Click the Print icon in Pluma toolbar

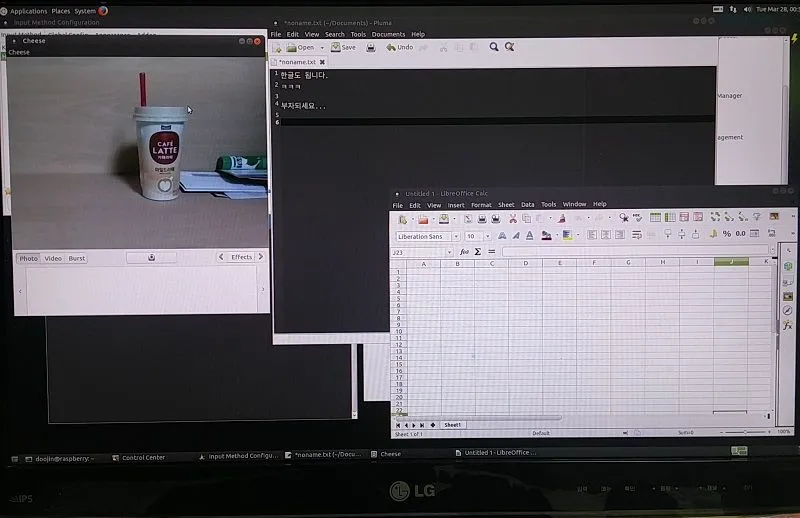371,47
